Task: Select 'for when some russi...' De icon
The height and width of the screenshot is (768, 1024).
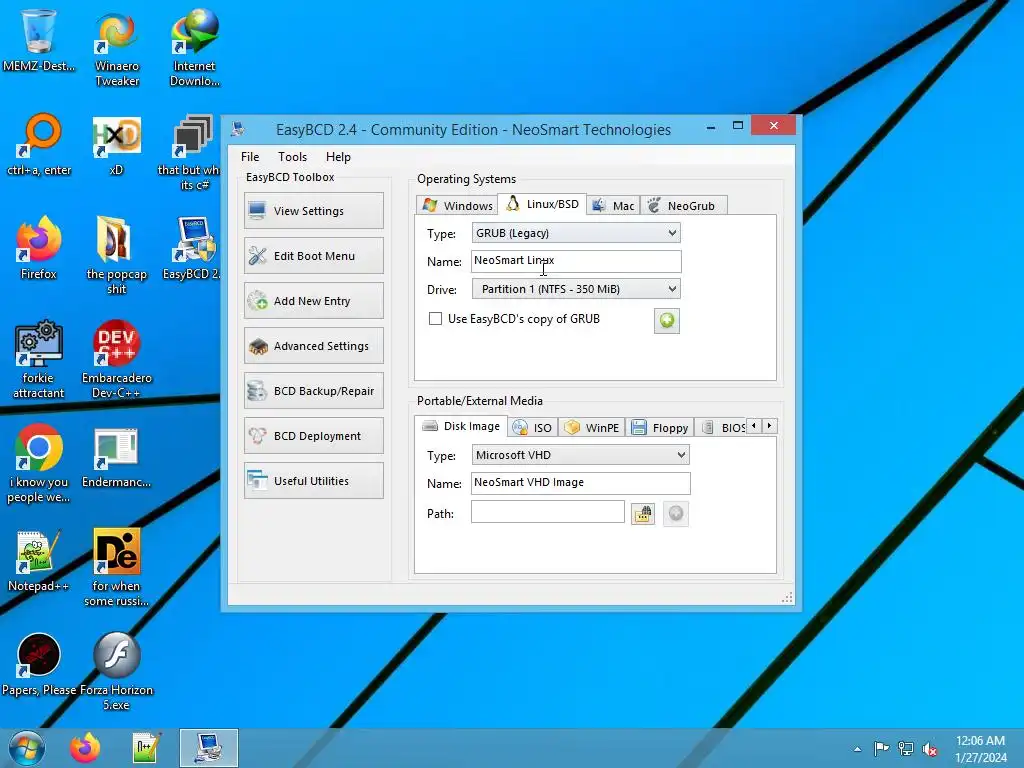Action: 116,568
